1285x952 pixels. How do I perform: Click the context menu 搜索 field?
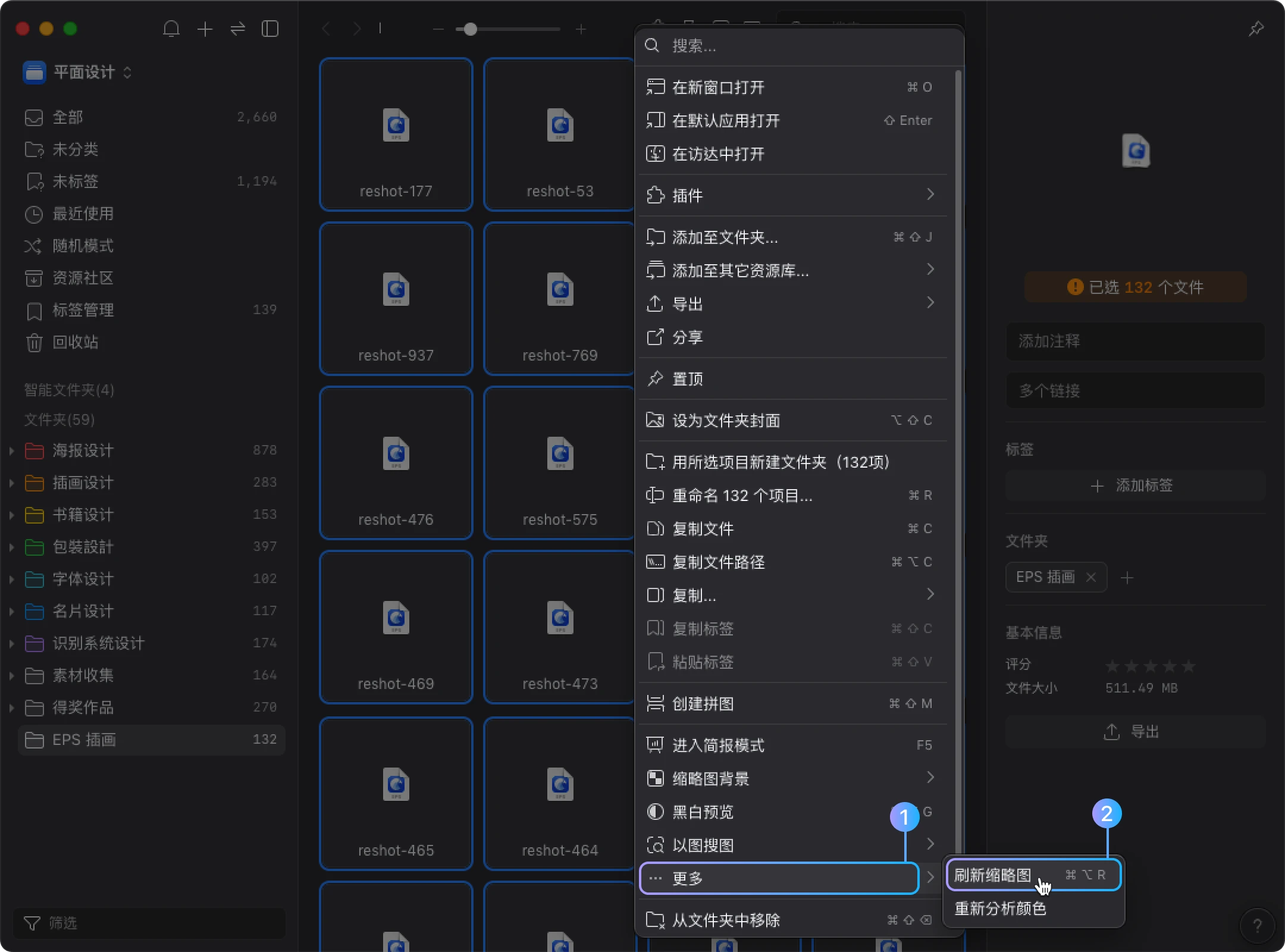coord(800,46)
